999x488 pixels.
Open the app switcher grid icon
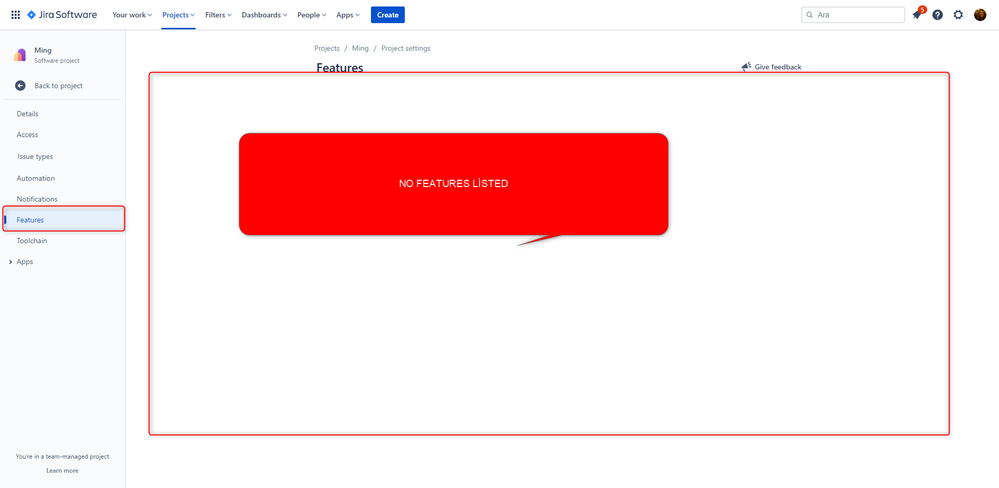pyautogui.click(x=15, y=15)
